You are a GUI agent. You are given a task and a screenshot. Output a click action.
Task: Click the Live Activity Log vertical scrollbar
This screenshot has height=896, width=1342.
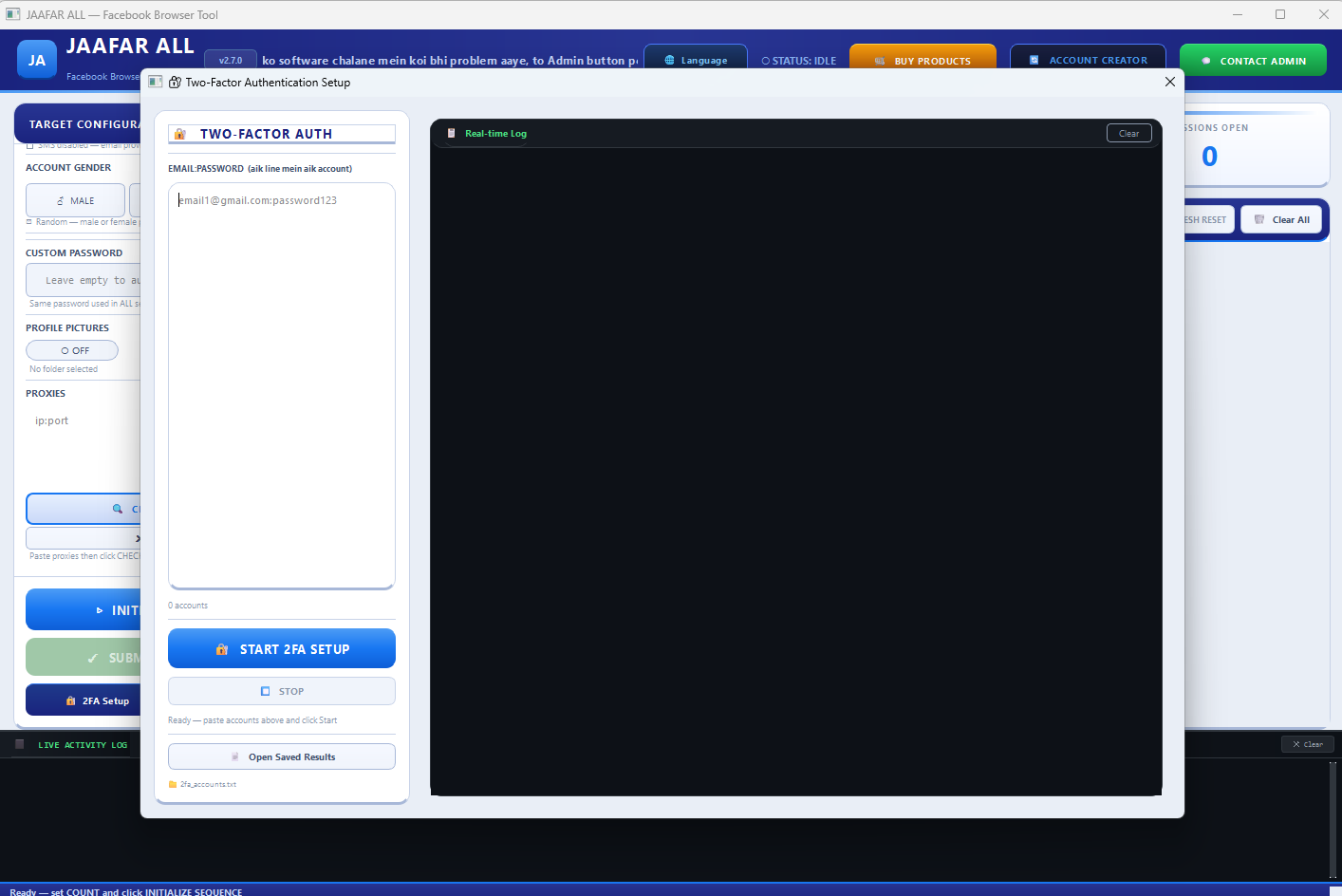[x=1333, y=818]
